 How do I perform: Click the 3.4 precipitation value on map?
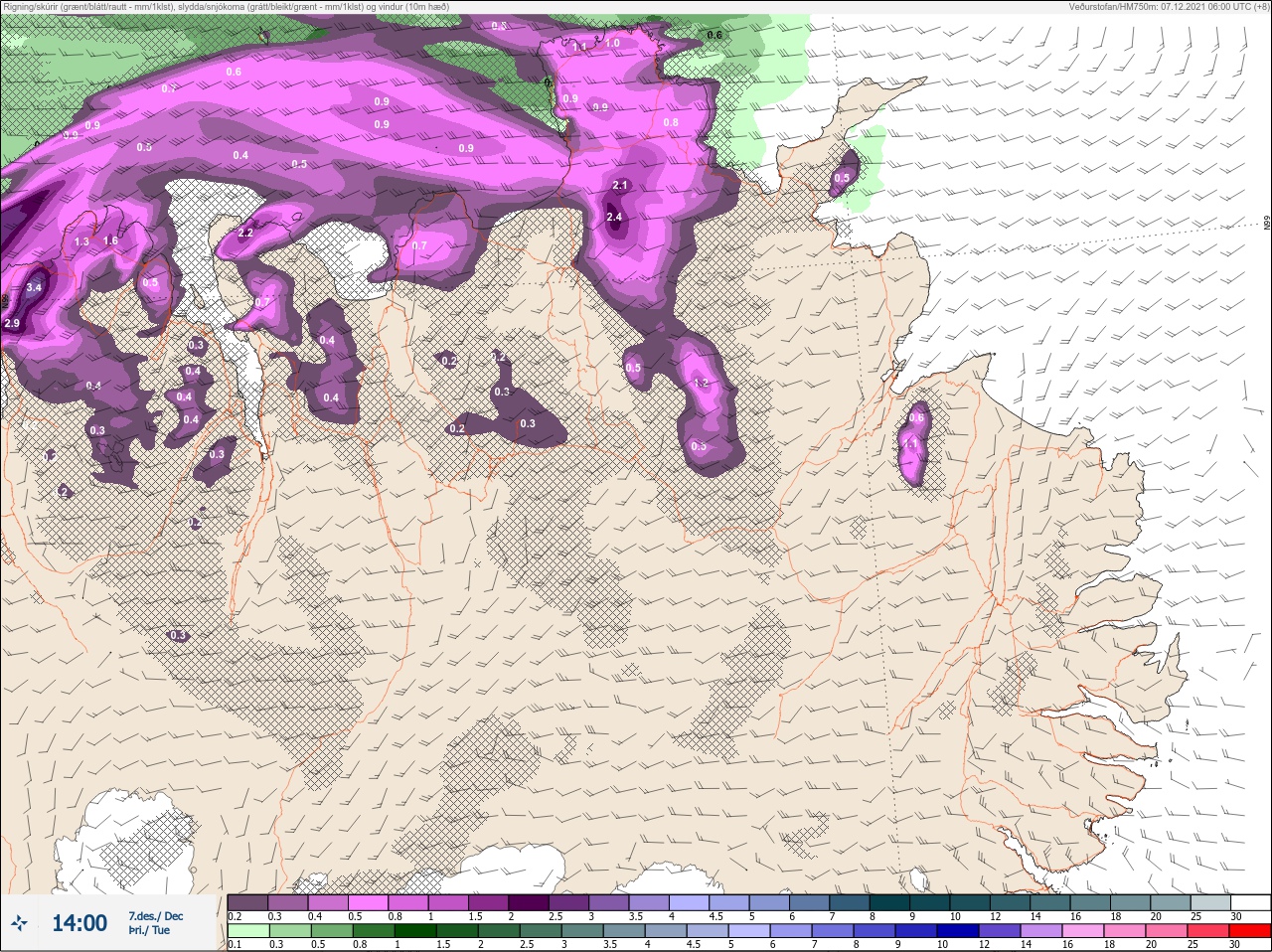click(x=34, y=288)
